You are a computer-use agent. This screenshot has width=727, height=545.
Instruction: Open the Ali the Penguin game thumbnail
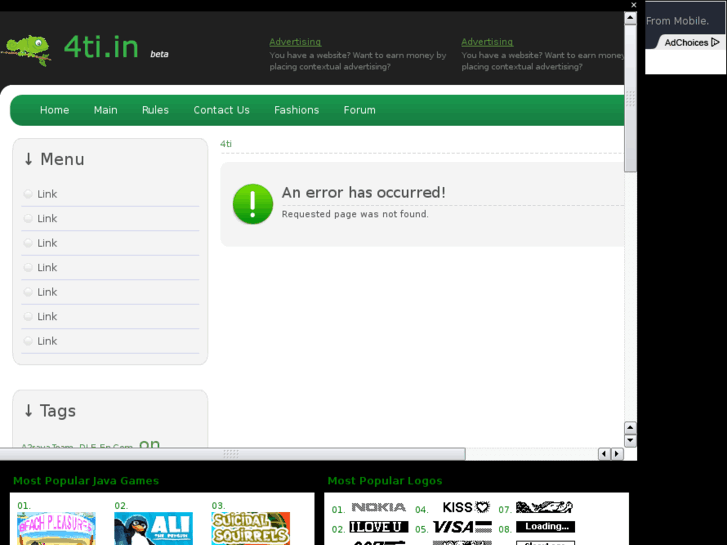pos(153,528)
